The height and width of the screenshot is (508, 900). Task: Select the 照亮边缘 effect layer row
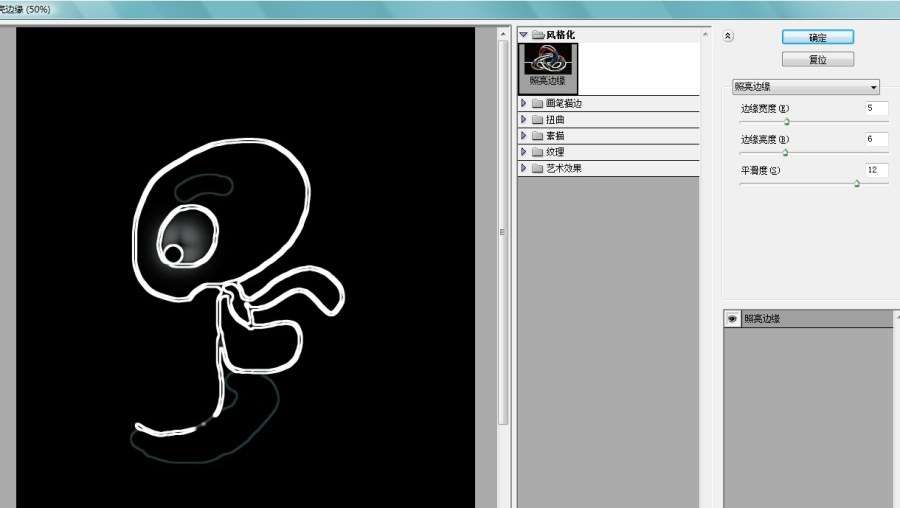coord(810,319)
